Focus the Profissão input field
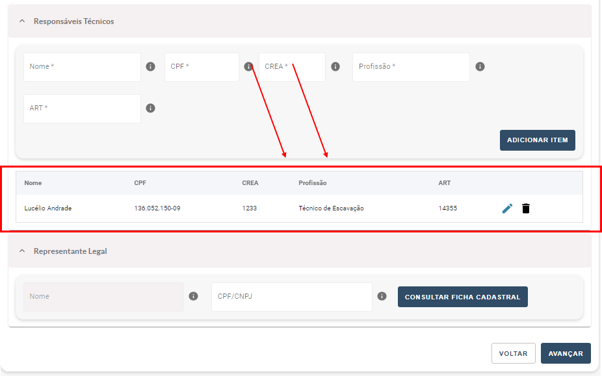 (411, 67)
